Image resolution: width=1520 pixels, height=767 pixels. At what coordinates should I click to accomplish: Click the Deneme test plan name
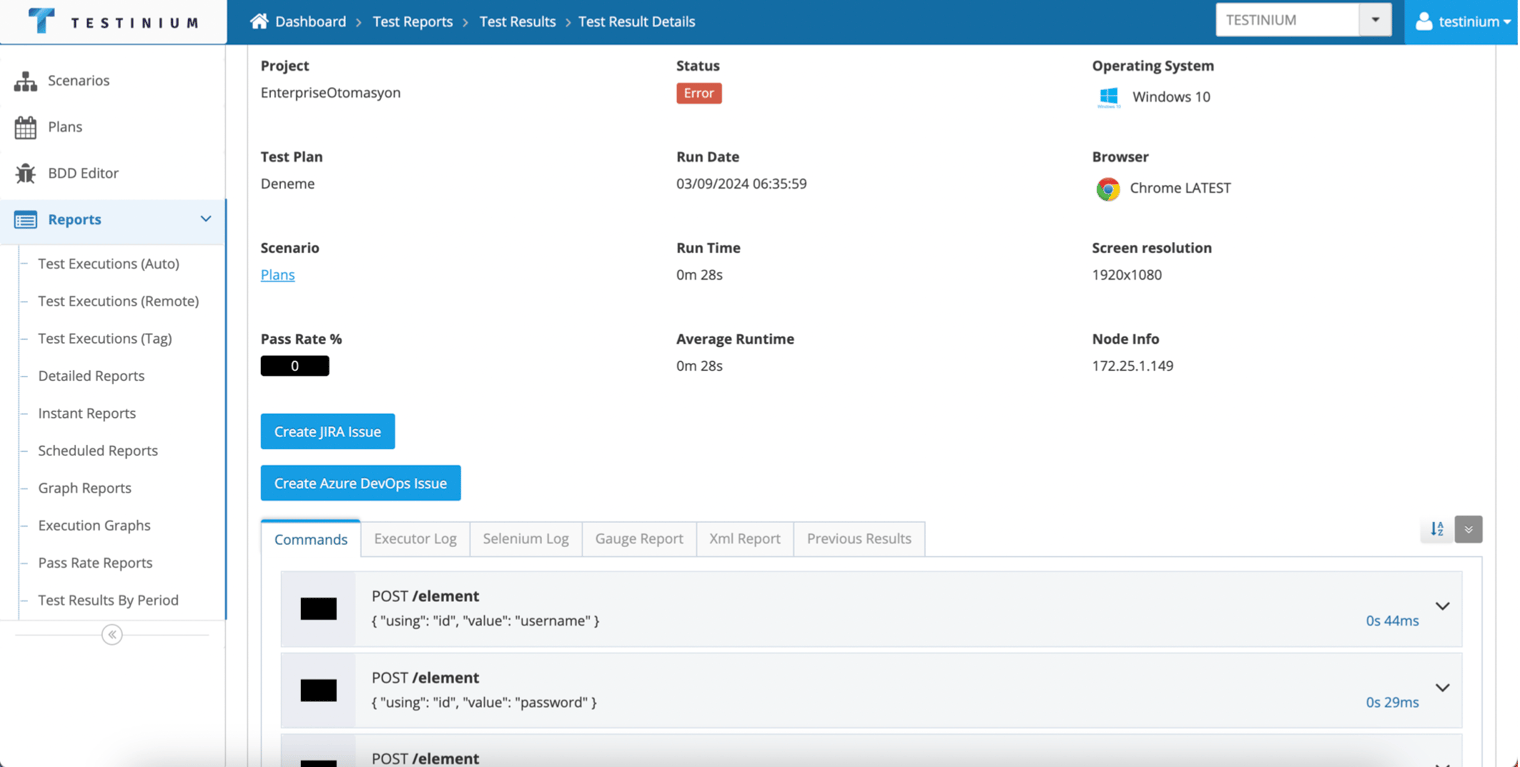[288, 184]
